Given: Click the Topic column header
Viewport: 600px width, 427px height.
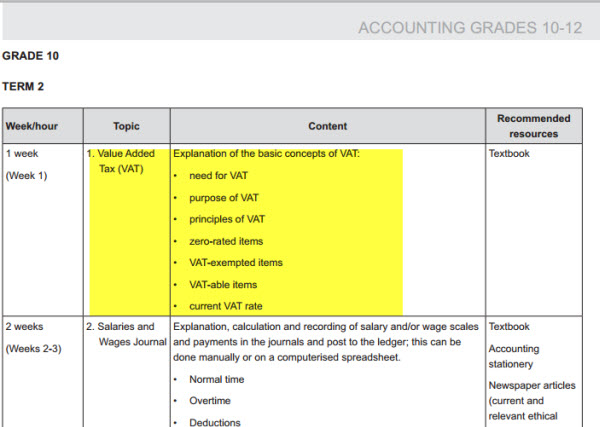Looking at the screenshot, I should (x=126, y=126).
